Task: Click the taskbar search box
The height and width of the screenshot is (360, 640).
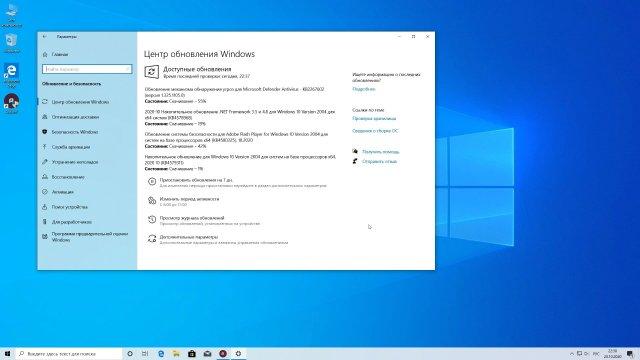Action: 69,353
